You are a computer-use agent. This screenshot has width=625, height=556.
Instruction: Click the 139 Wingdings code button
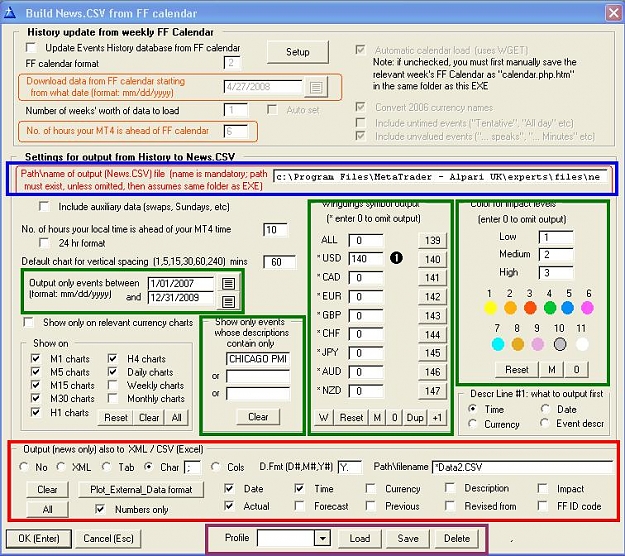click(432, 240)
